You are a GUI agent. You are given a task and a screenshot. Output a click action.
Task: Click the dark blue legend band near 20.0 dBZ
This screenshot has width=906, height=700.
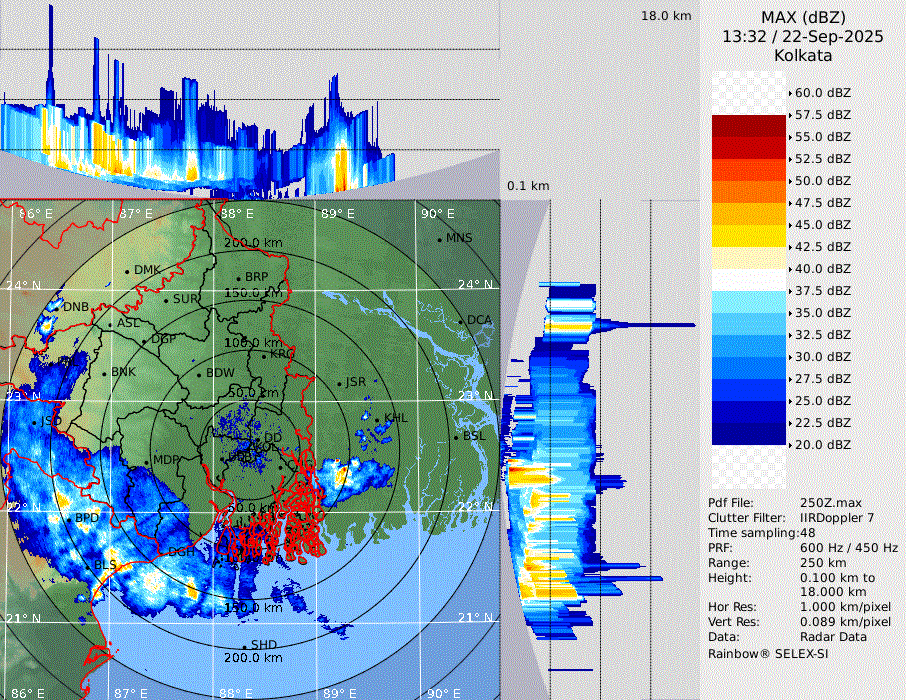tap(749, 433)
